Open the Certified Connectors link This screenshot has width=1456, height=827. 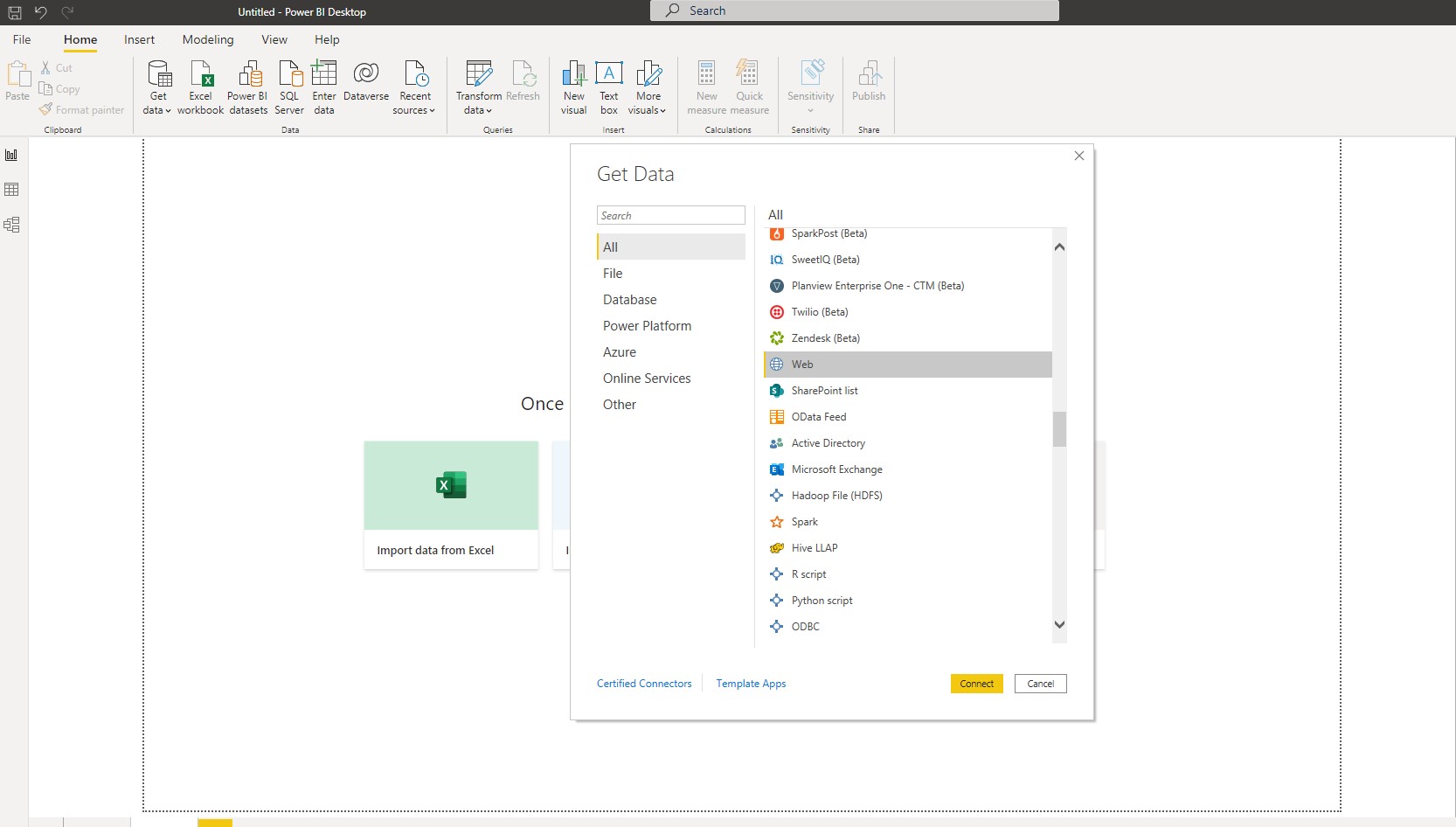(x=644, y=684)
